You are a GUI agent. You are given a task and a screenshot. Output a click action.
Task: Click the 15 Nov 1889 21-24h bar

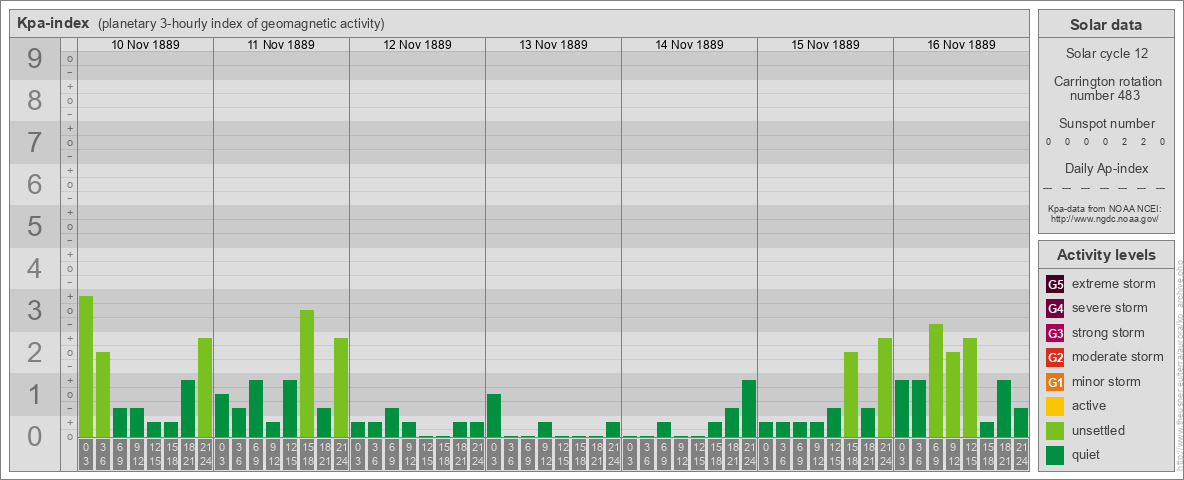pos(884,387)
